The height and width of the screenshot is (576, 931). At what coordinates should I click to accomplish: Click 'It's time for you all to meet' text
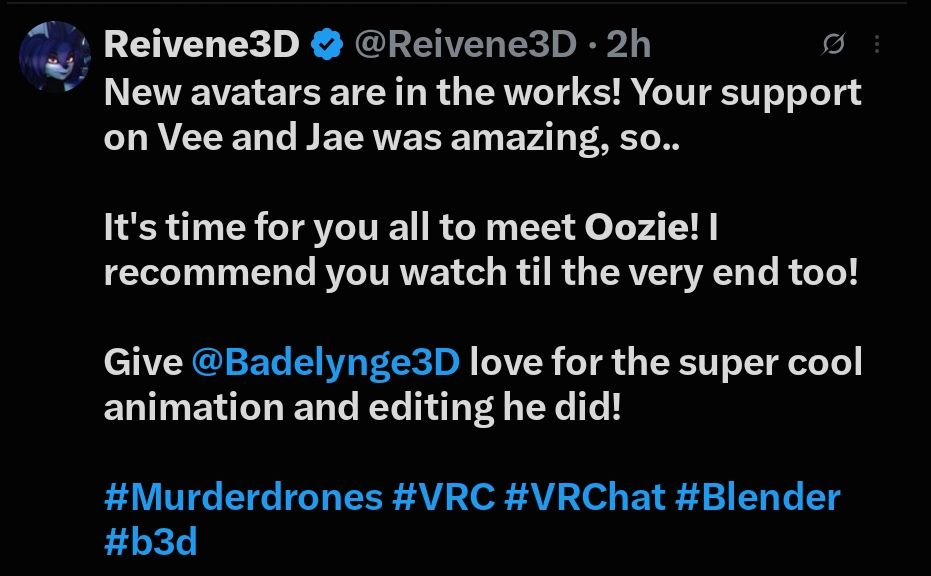(340, 227)
